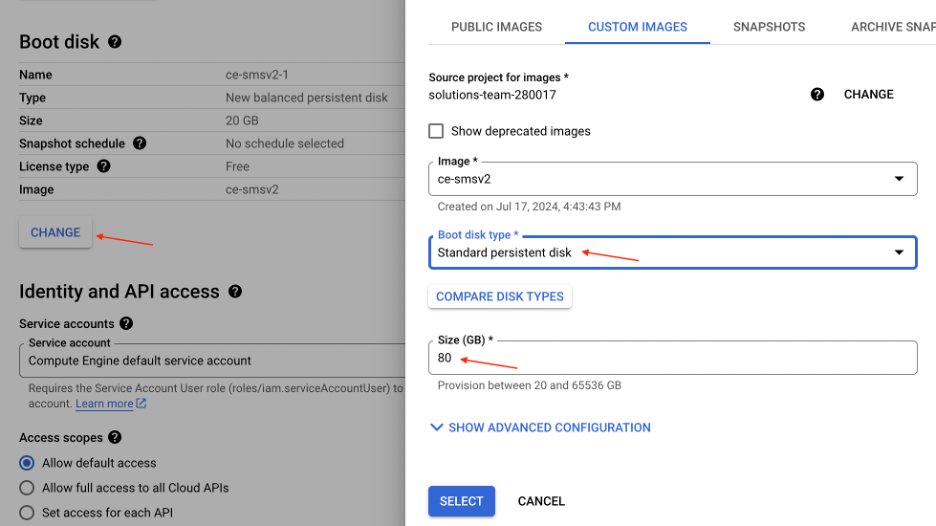Select Allow default access radio button
936x526 pixels.
27,463
